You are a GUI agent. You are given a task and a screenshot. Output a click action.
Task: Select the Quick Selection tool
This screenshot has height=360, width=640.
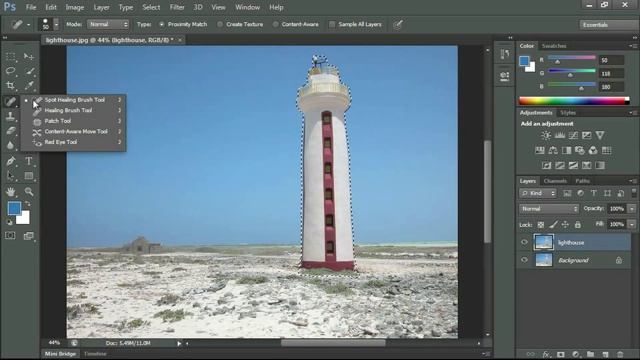29,71
